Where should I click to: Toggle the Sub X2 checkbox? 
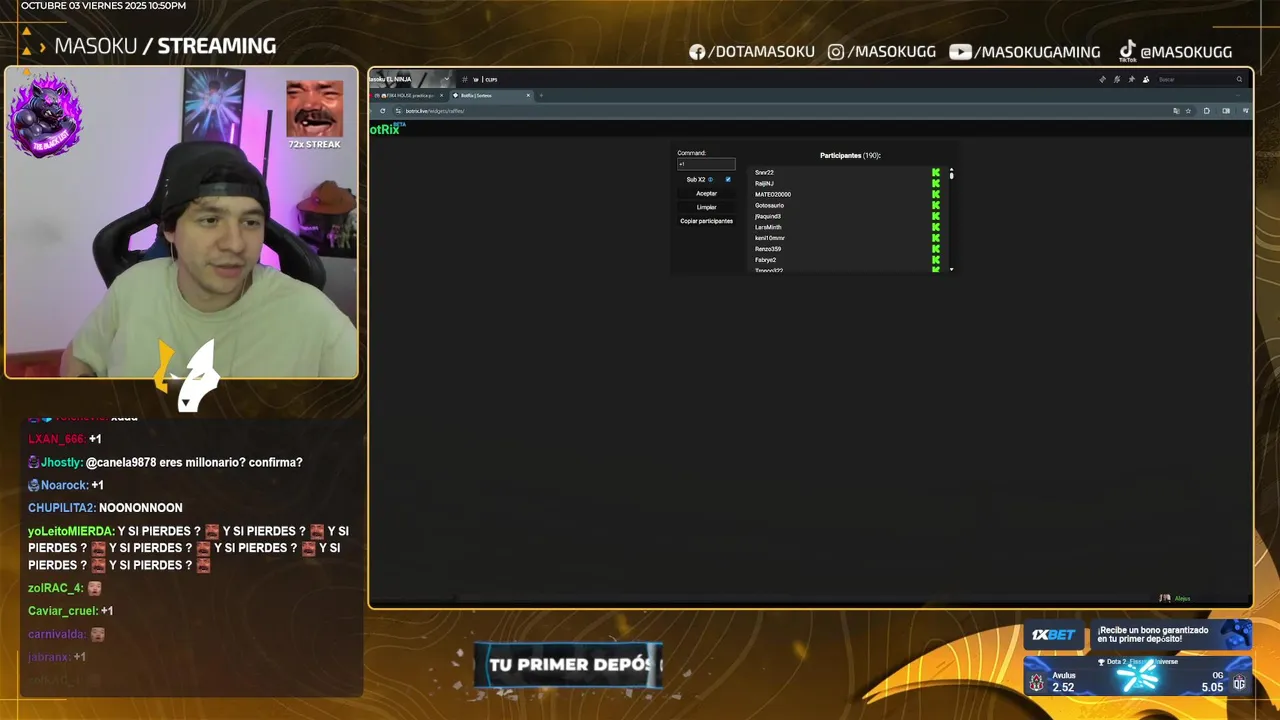pyautogui.click(x=728, y=180)
